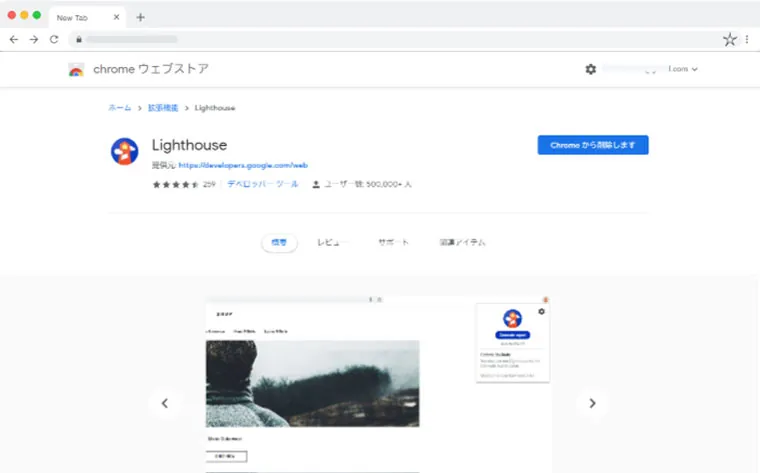760x473 pixels.
Task: Open web store settings gear
Action: [590, 69]
